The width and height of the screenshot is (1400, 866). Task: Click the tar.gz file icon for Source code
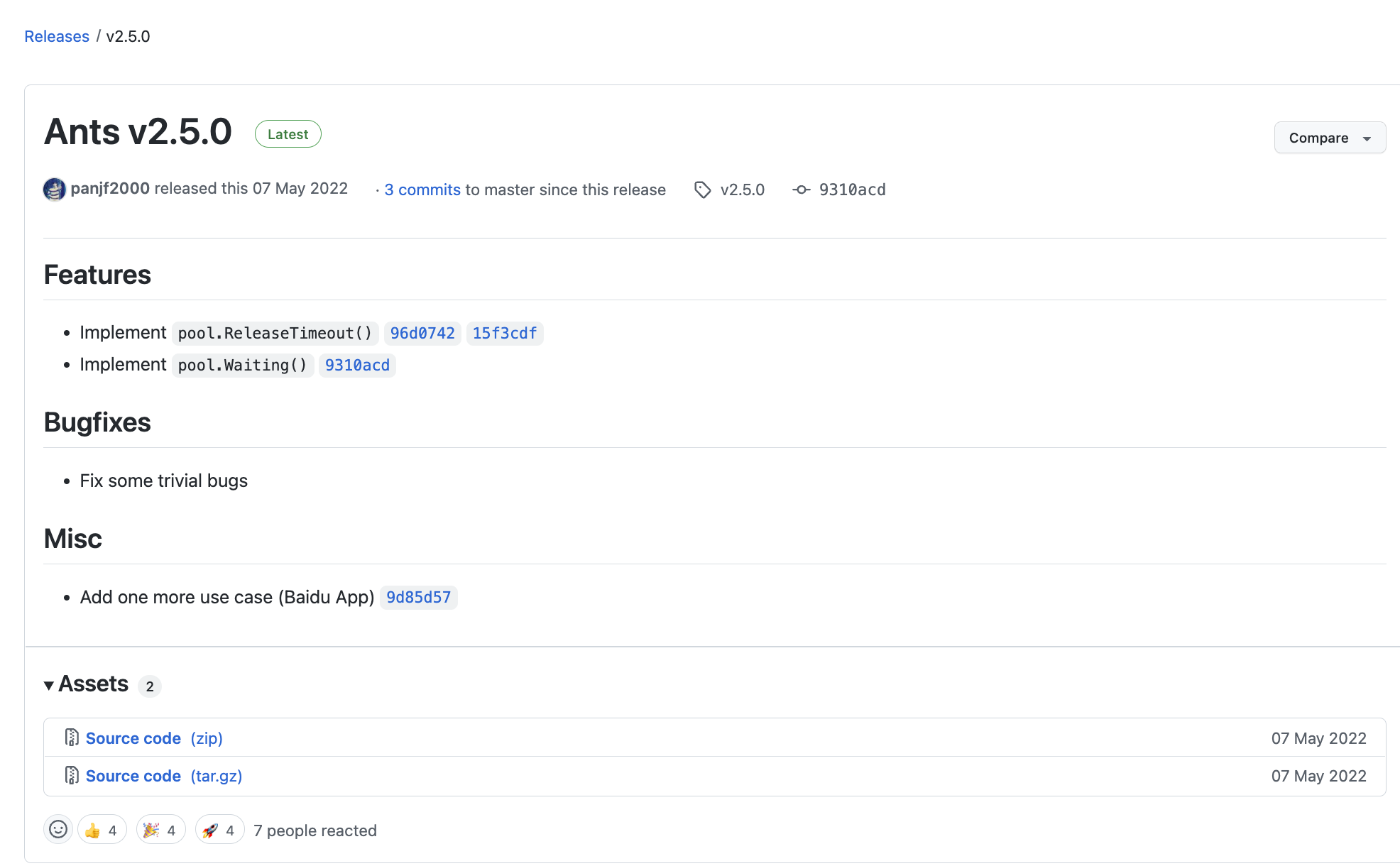coord(72,775)
